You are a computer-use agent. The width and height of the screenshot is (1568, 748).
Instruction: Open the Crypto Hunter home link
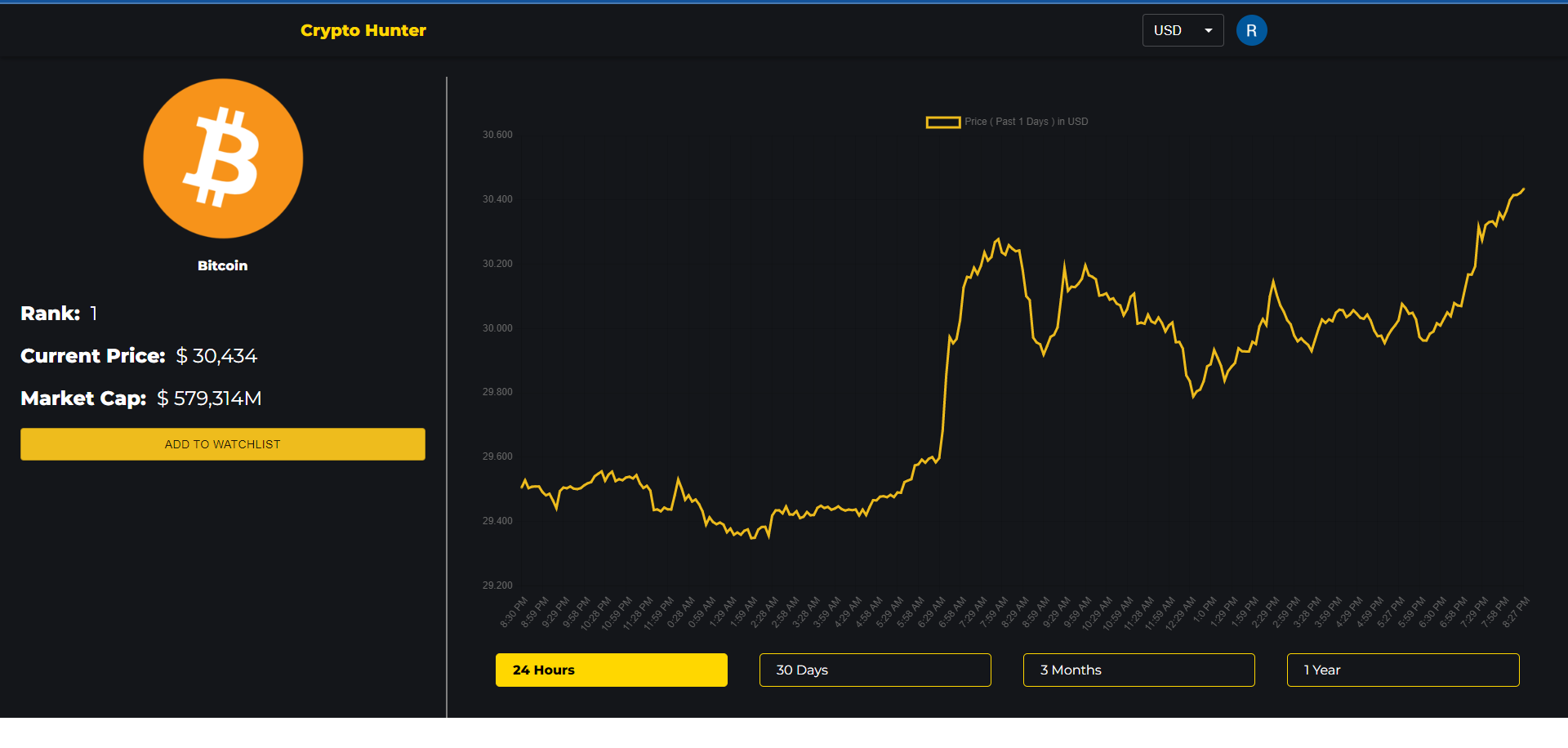(363, 30)
